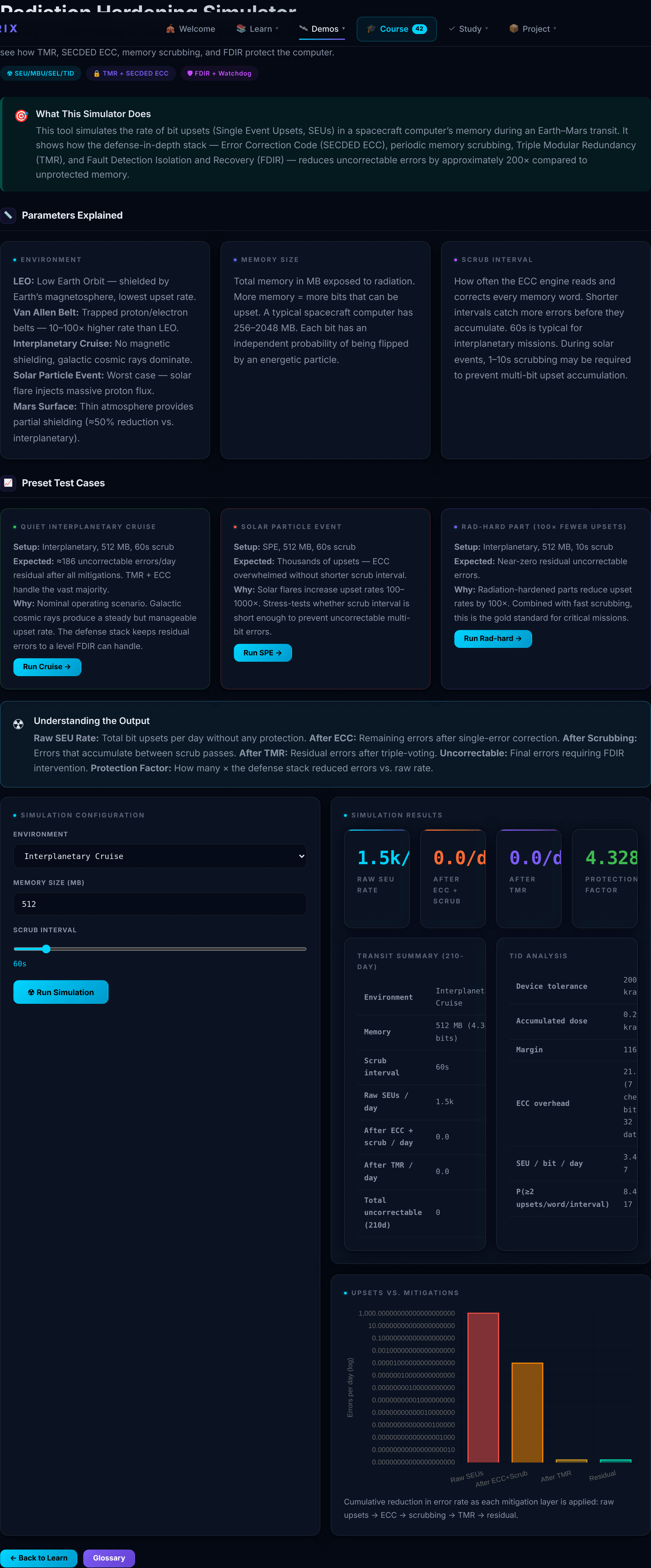The width and height of the screenshot is (651, 1568).
Task: Click the radiation icon beside Understanding the Output
Action: [18, 724]
